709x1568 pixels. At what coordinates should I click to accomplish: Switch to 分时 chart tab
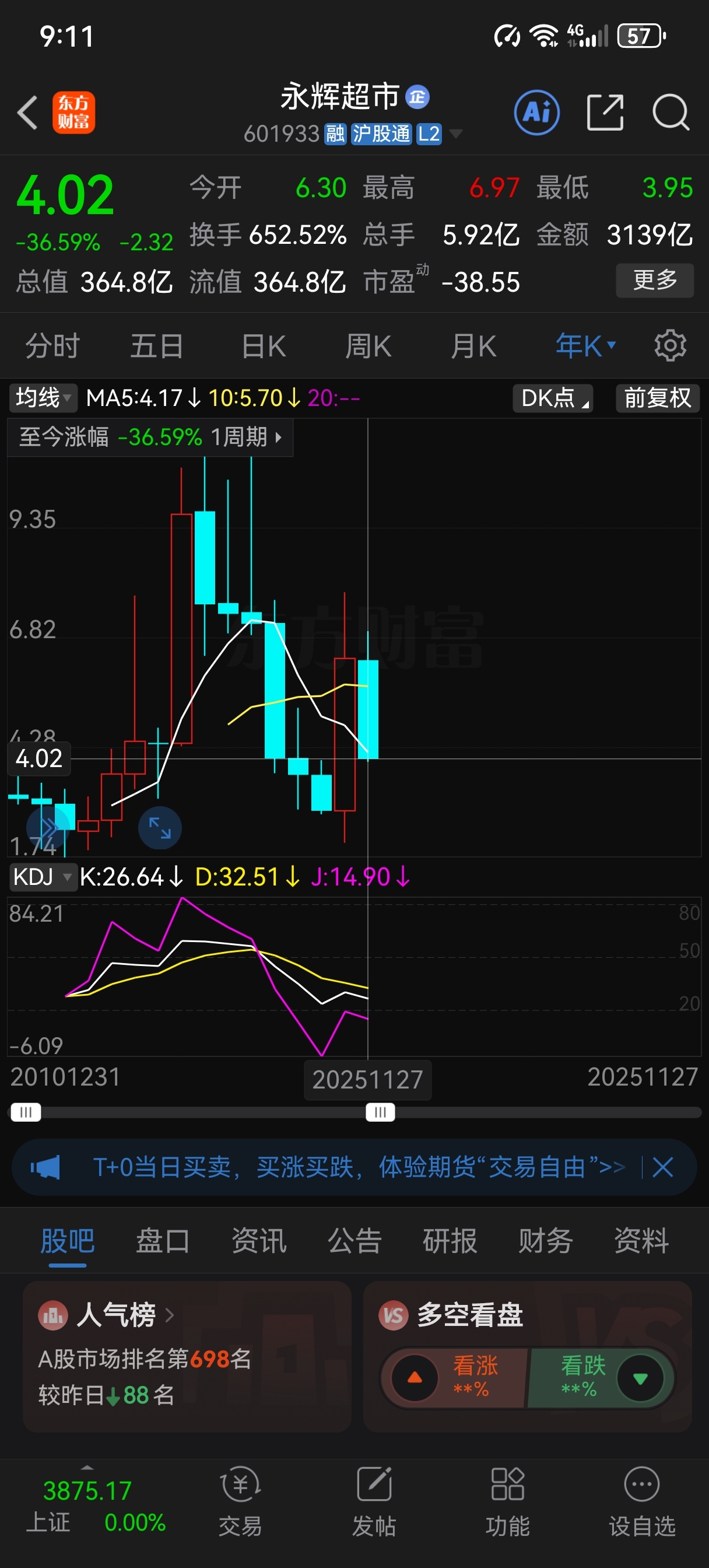[52, 346]
